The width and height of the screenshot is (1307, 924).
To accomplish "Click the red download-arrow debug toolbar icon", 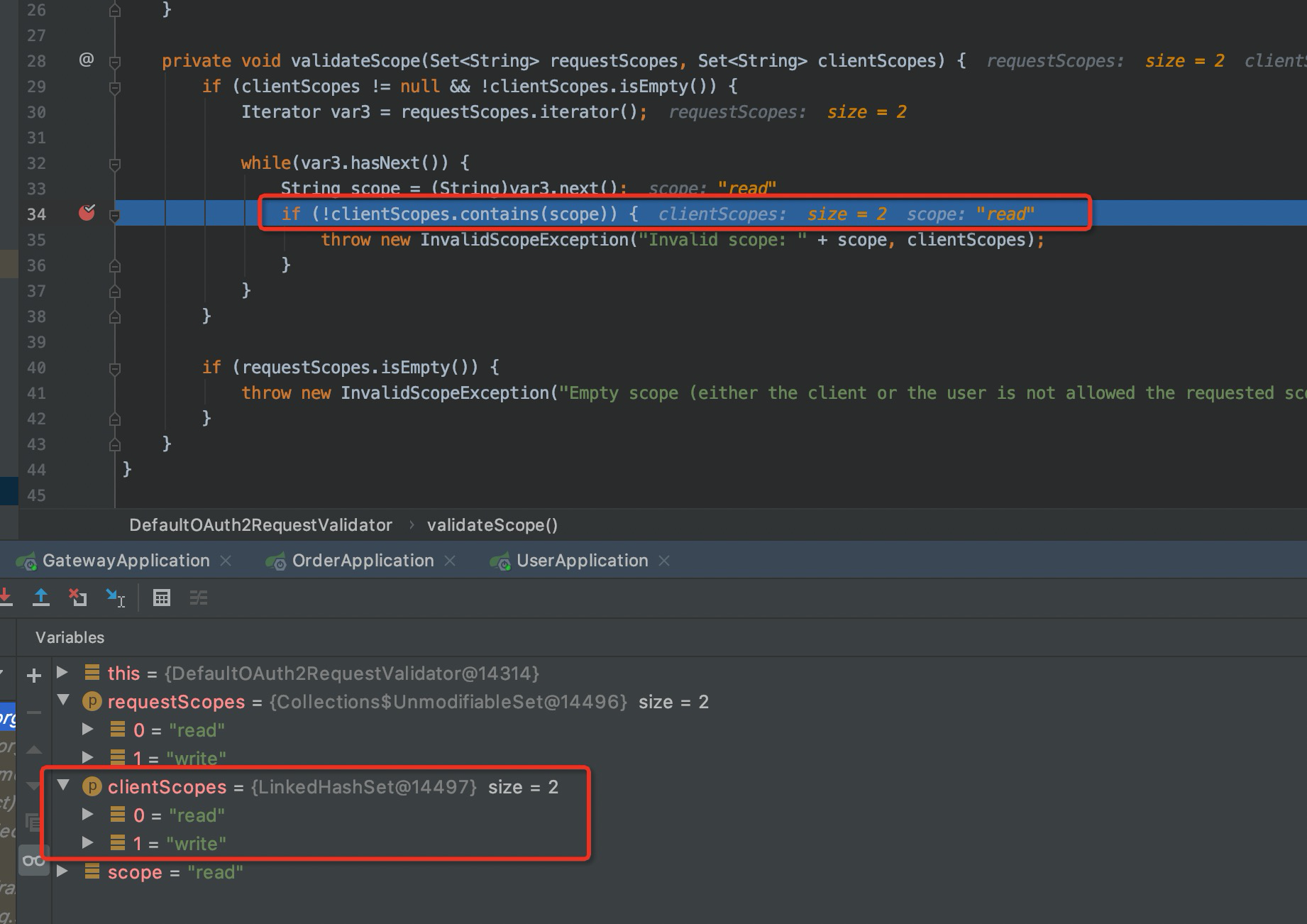I will (6, 598).
